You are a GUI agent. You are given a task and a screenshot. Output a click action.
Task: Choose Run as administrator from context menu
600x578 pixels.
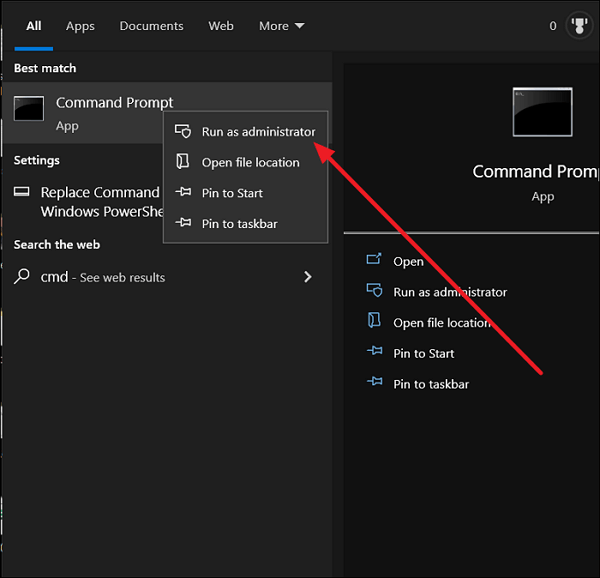click(x=258, y=132)
